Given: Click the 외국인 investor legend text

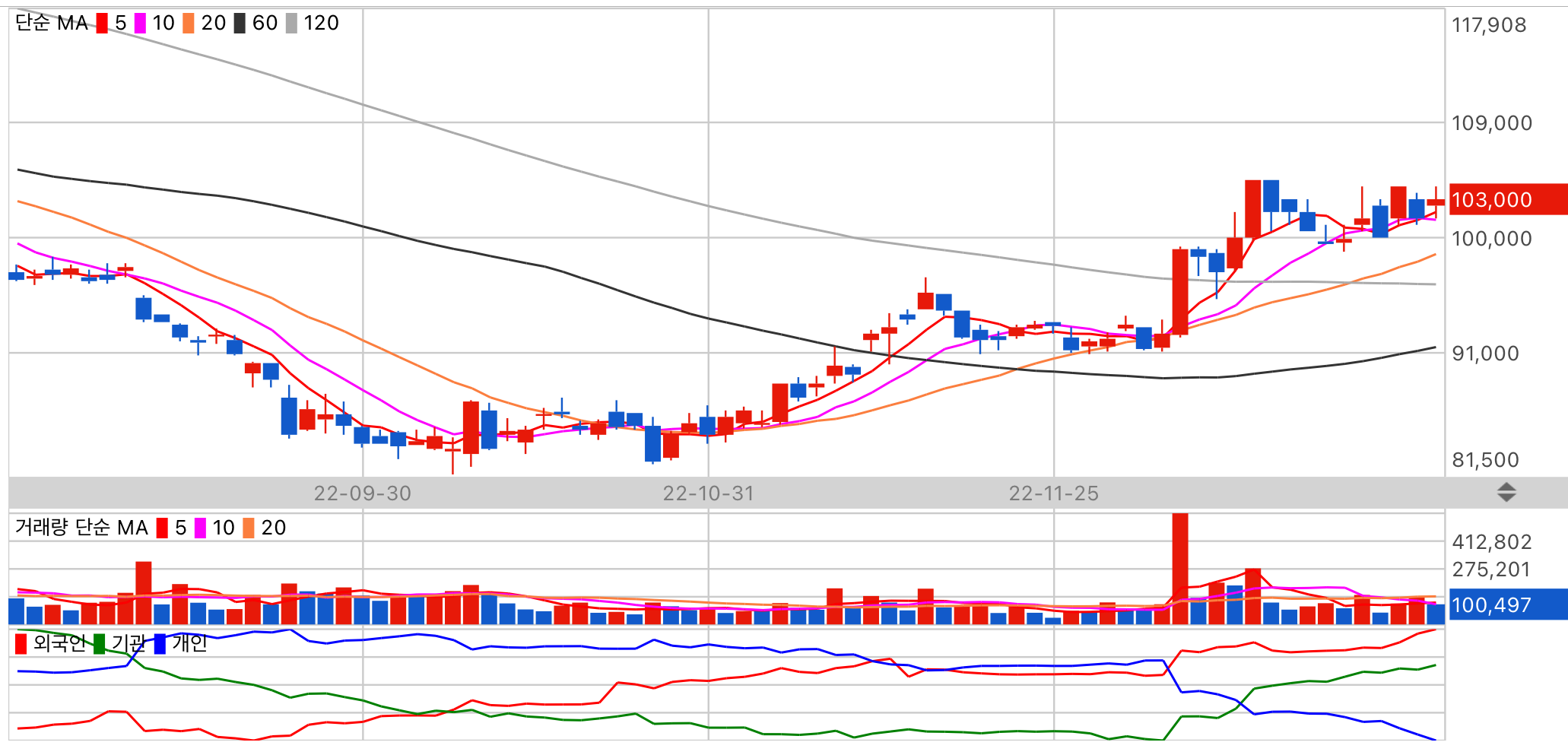Looking at the screenshot, I should 59,643.
